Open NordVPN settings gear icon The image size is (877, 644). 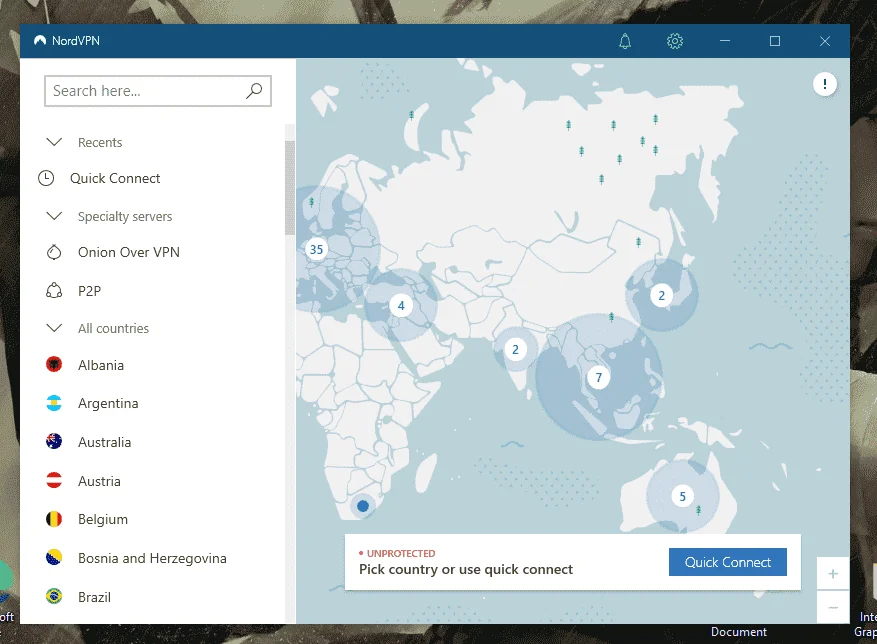tap(675, 41)
